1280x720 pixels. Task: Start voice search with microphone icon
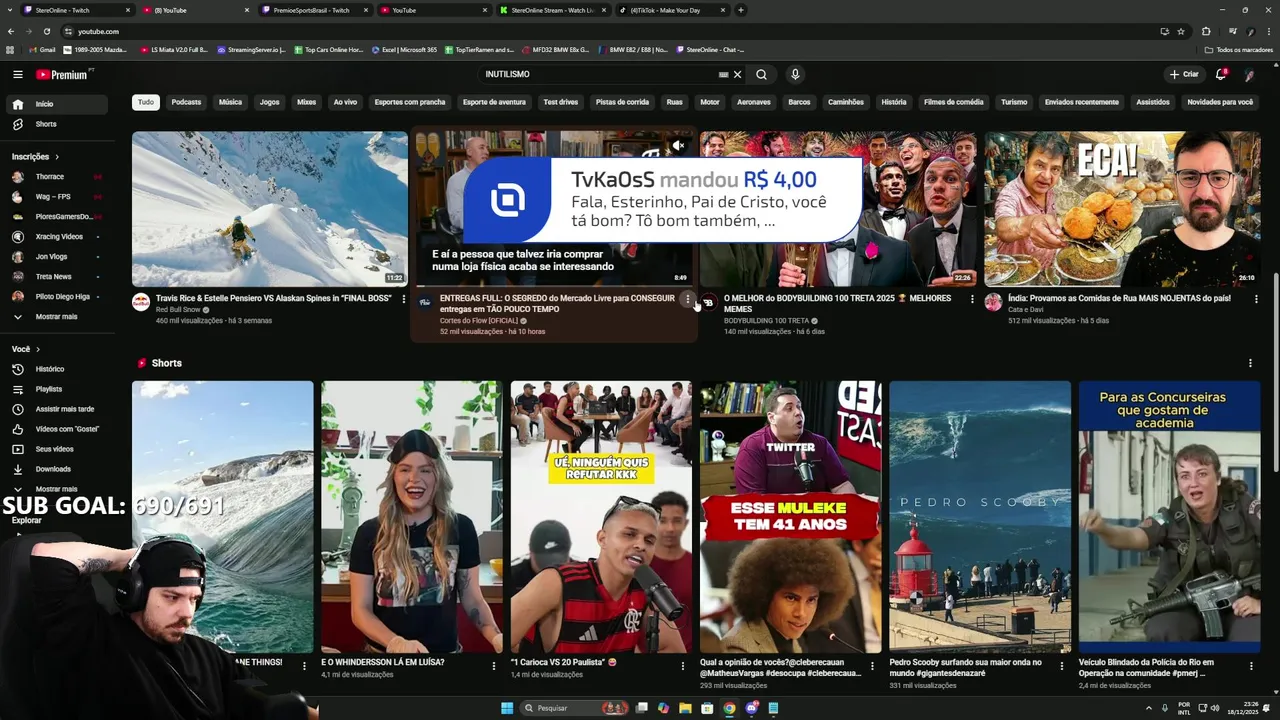795,74
